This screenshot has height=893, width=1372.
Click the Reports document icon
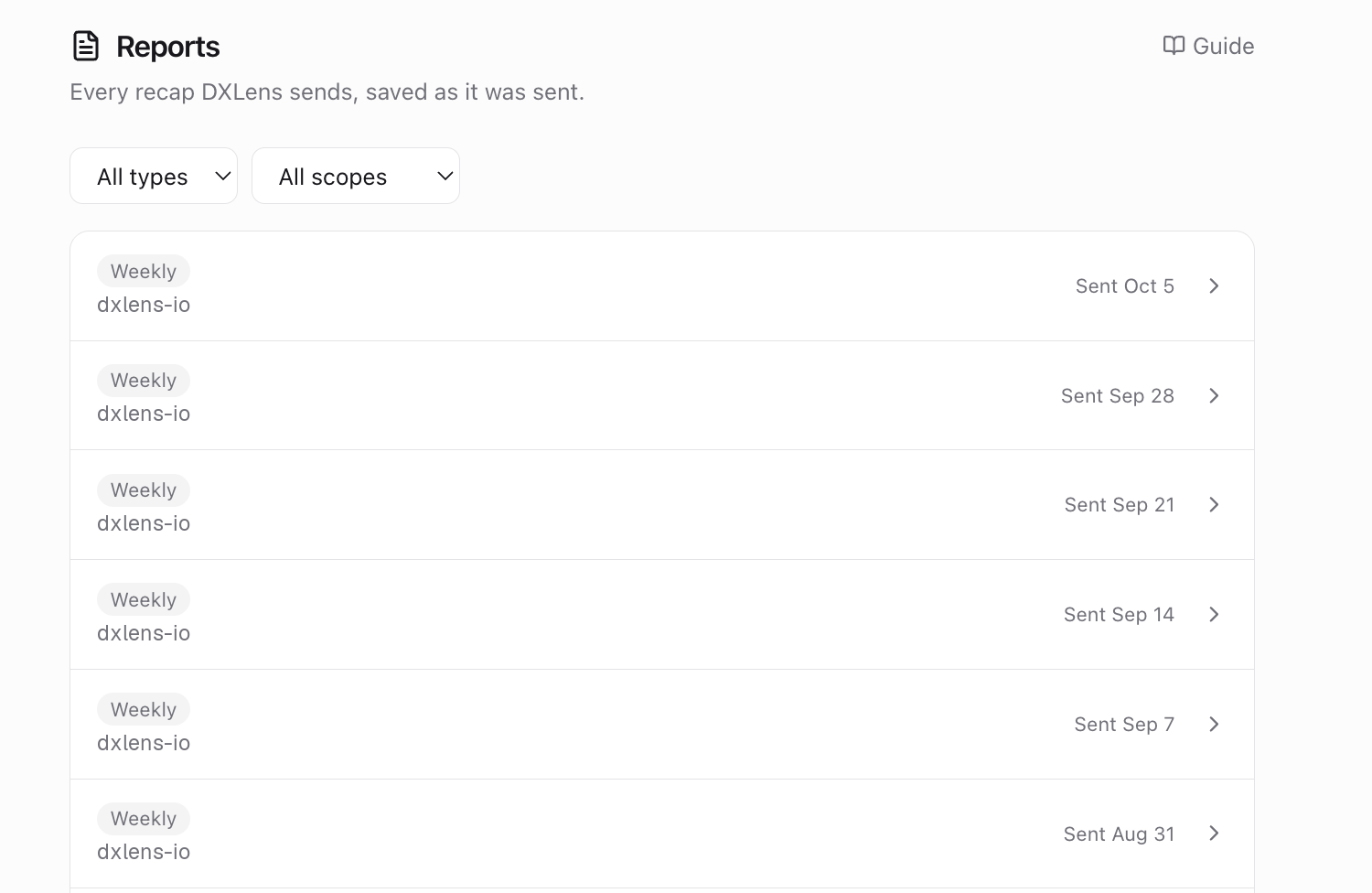tap(86, 46)
